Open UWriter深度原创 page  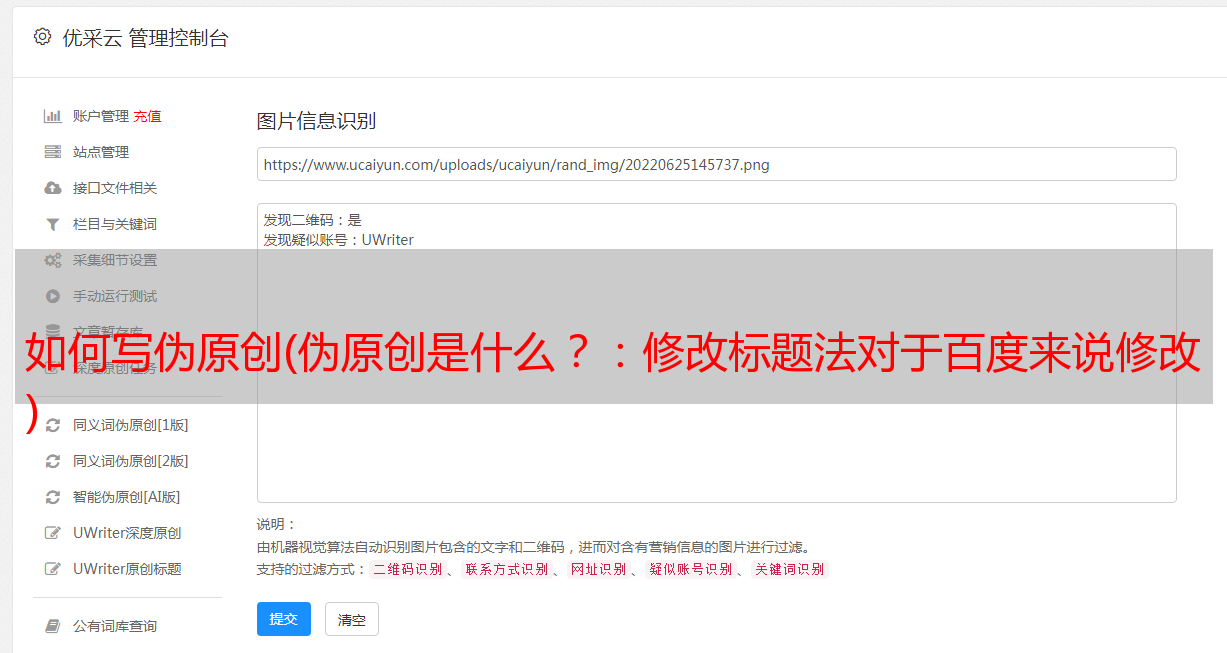[x=127, y=533]
